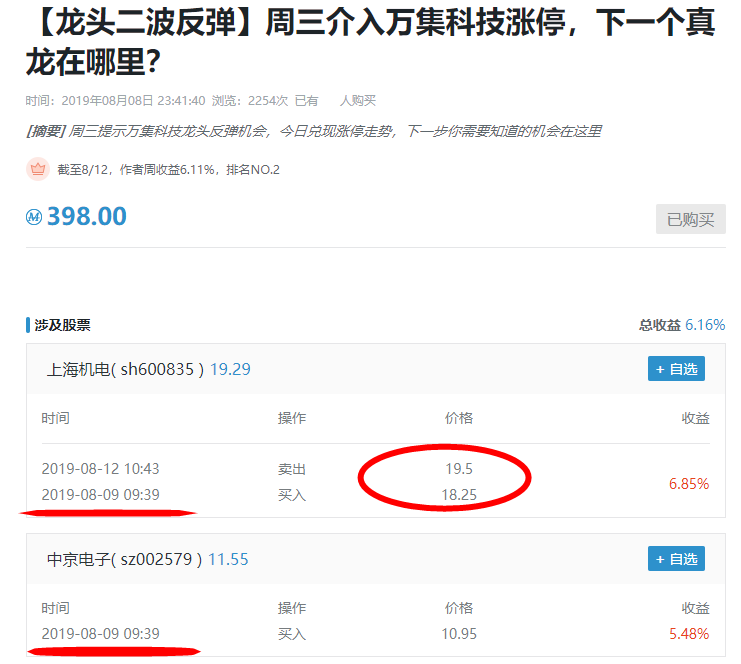Click the 上海机电 current price 19.29
The width and height of the screenshot is (741, 664).
coord(230,369)
